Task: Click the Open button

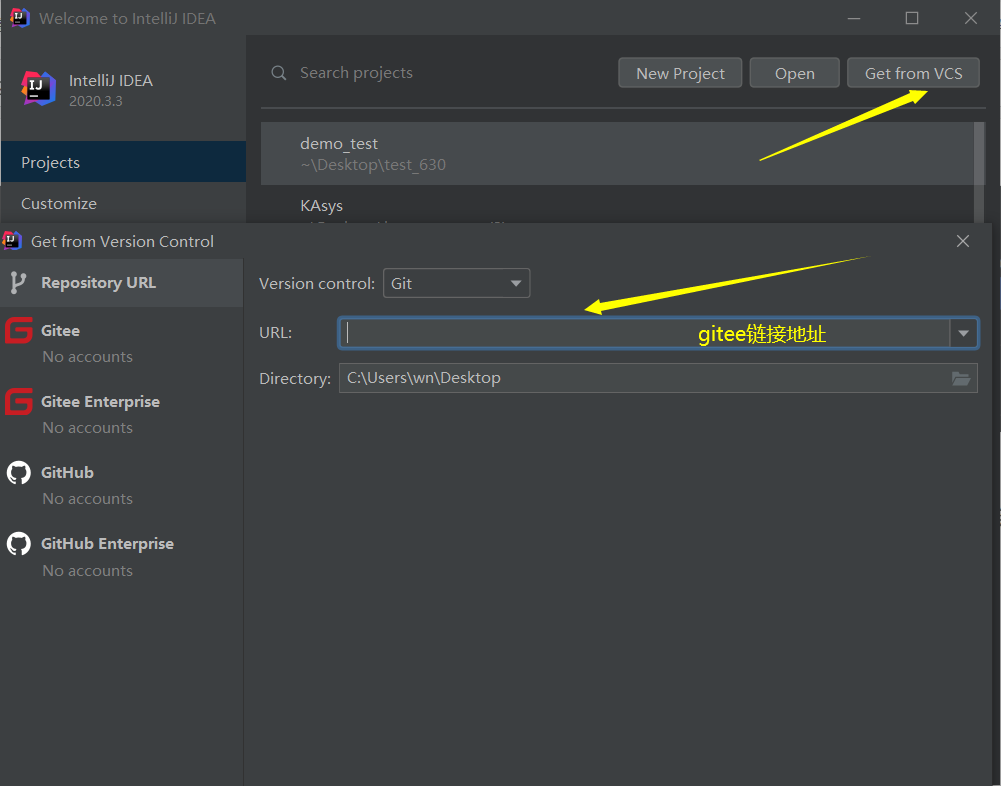Action: pyautogui.click(x=794, y=73)
